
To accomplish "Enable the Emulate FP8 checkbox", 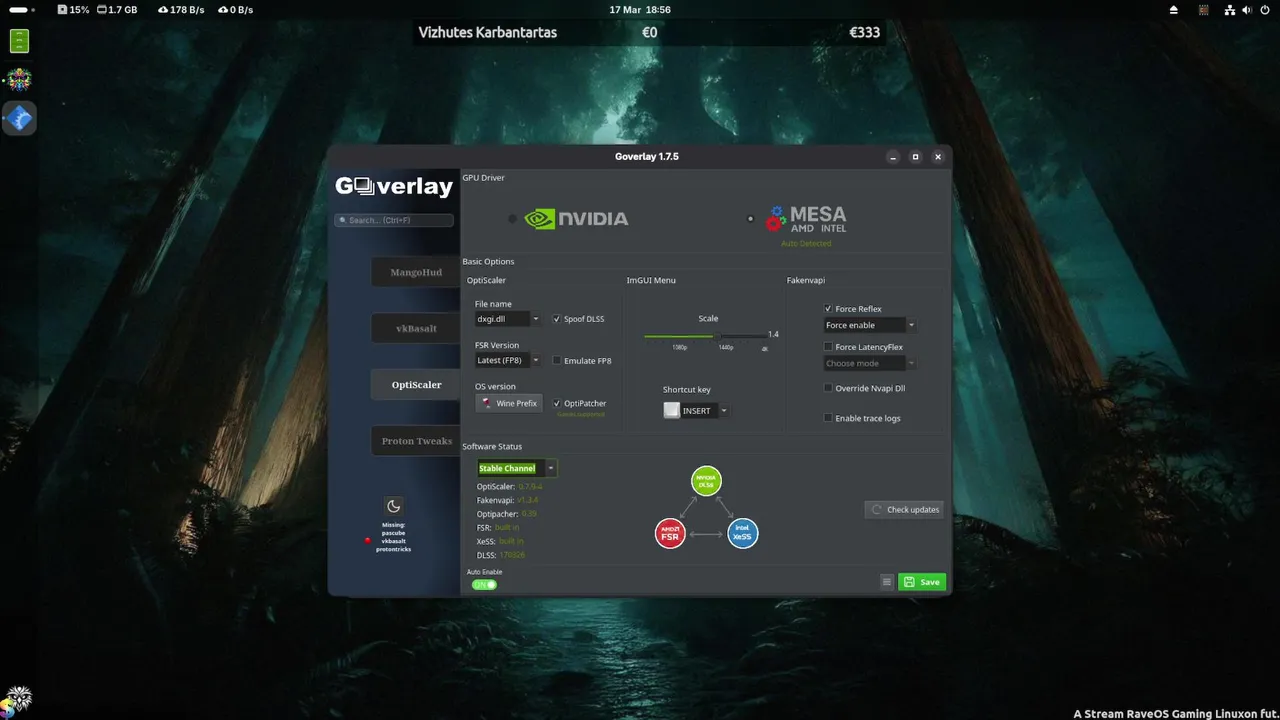I will 557,361.
